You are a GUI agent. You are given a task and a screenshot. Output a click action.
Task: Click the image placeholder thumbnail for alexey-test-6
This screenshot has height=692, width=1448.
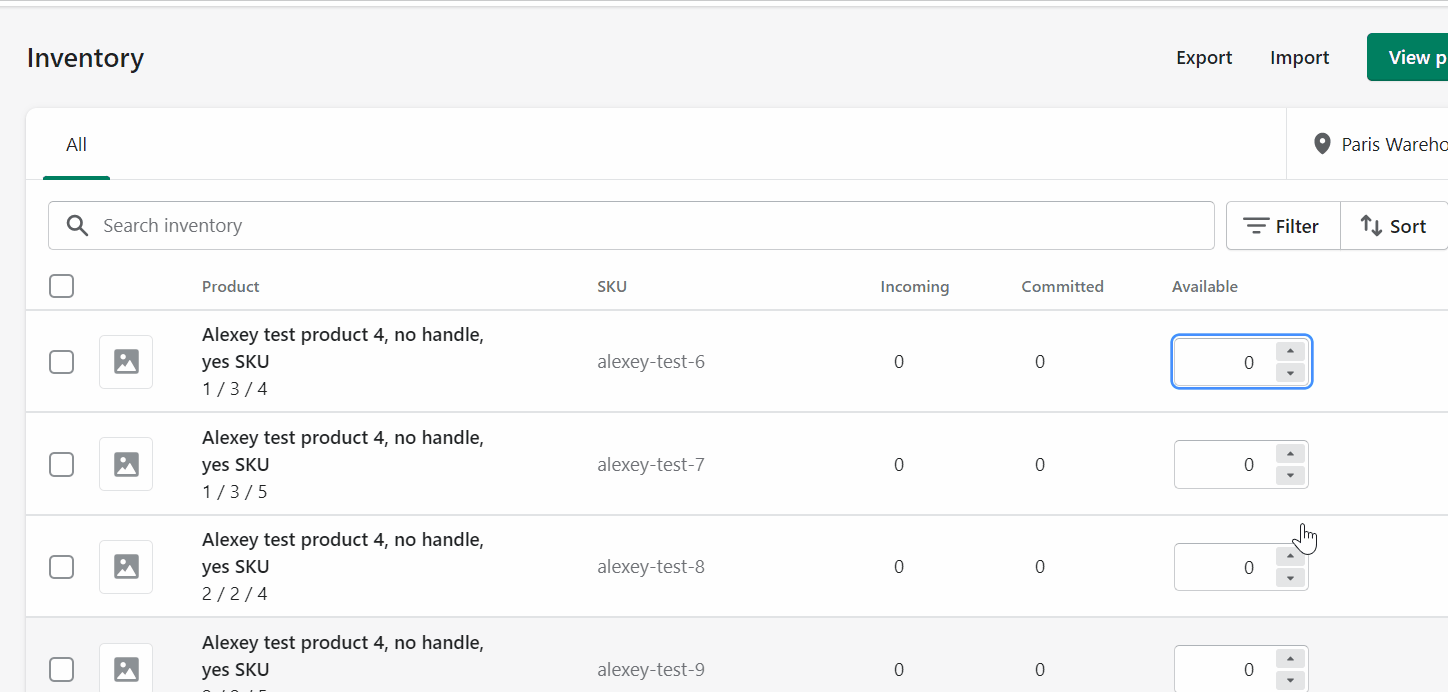(125, 361)
